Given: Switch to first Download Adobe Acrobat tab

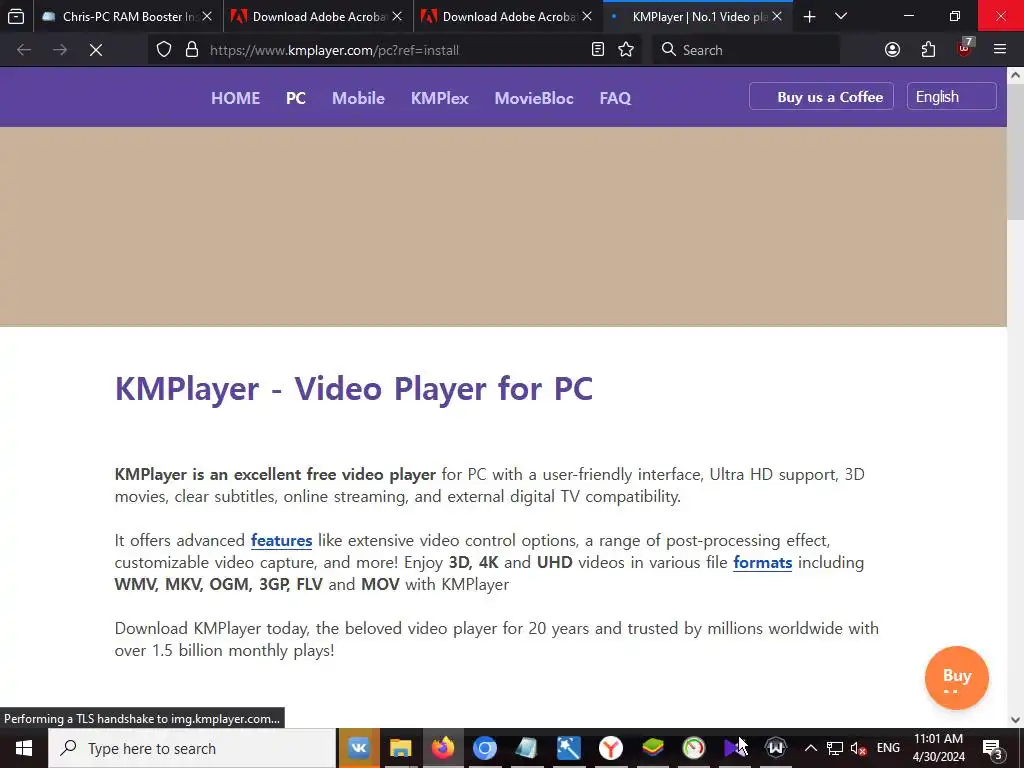Looking at the screenshot, I should (318, 17).
